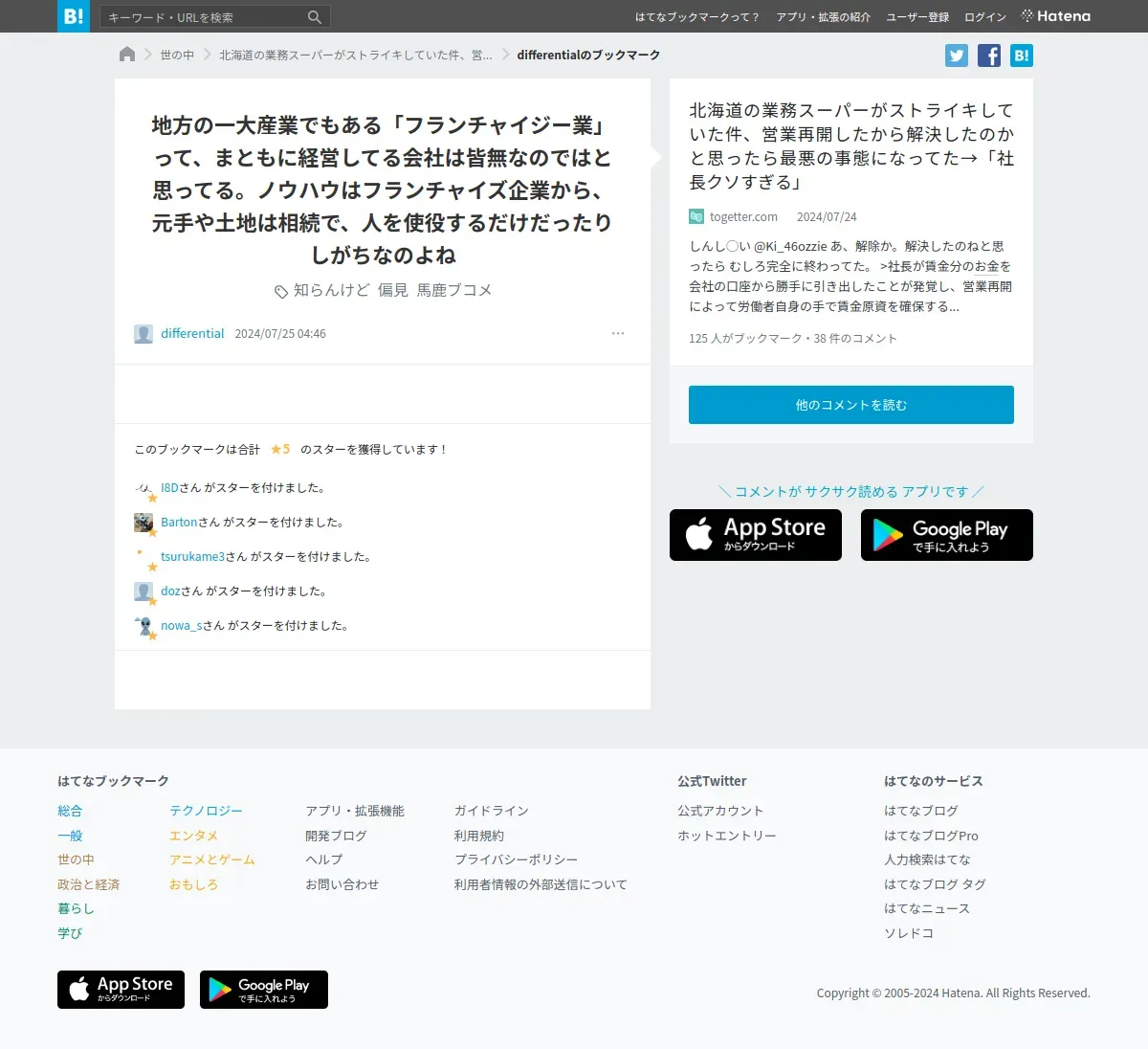Open 政治と経済 category in footer
This screenshot has width=1148, height=1049.
88,884
